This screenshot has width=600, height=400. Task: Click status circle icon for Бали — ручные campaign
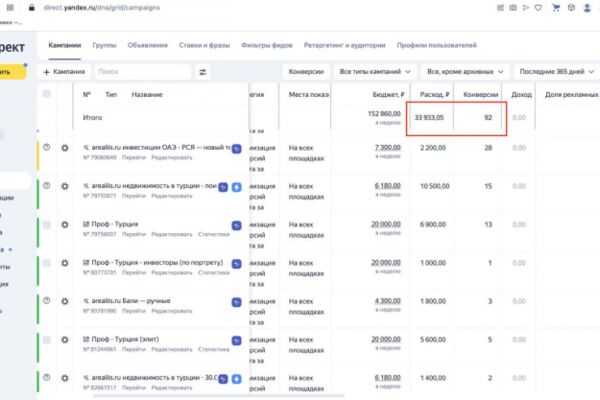coord(47,300)
